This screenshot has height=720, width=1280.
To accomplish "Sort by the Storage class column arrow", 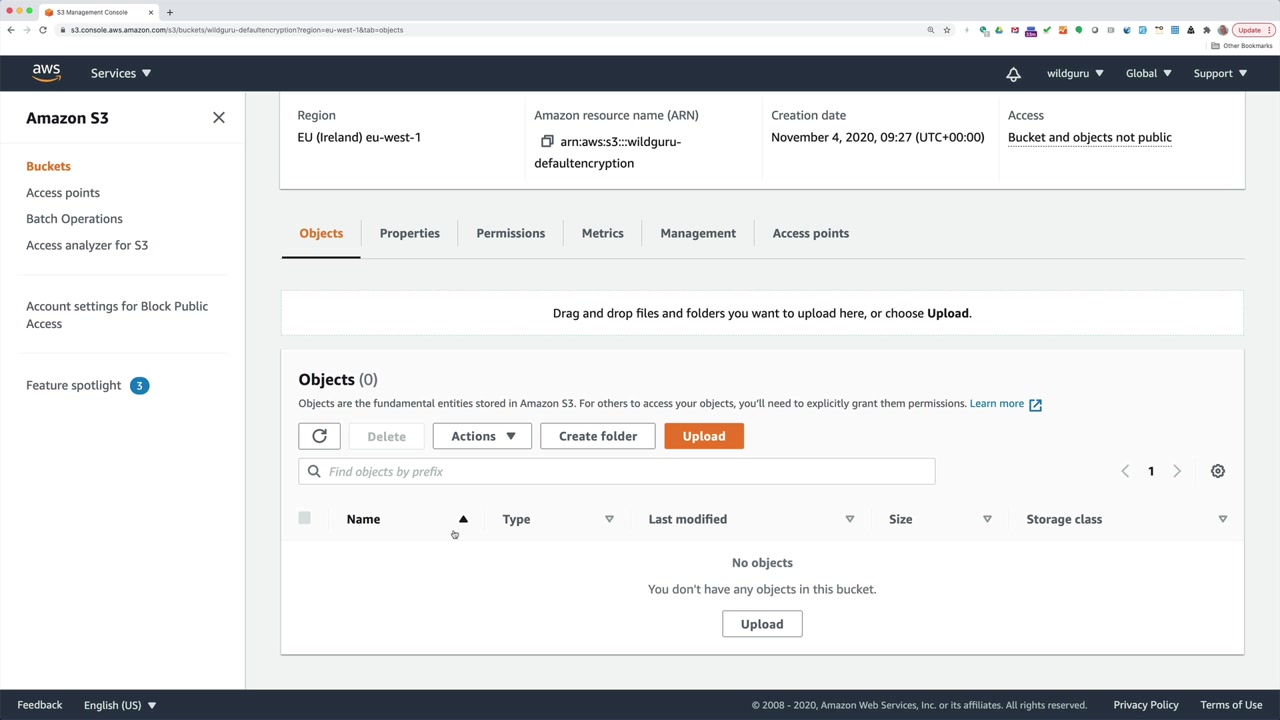I will click(x=1223, y=519).
